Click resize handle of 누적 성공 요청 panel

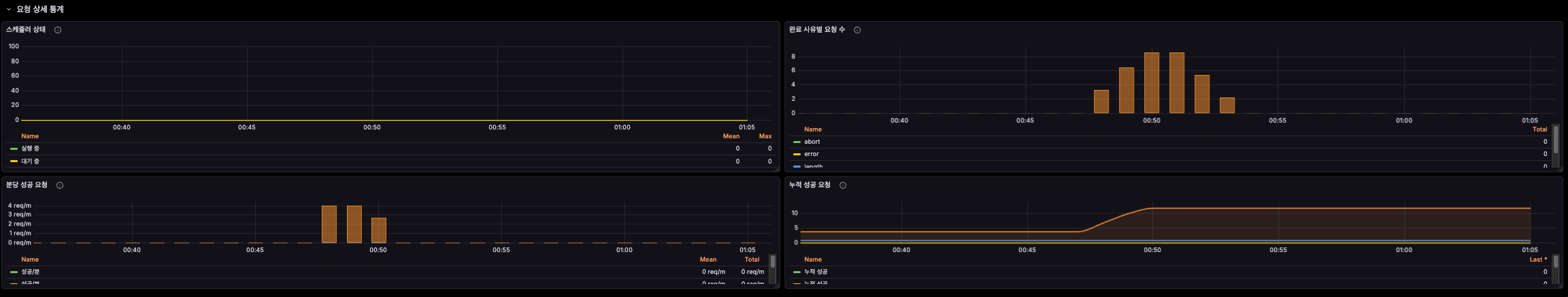click(1560, 285)
